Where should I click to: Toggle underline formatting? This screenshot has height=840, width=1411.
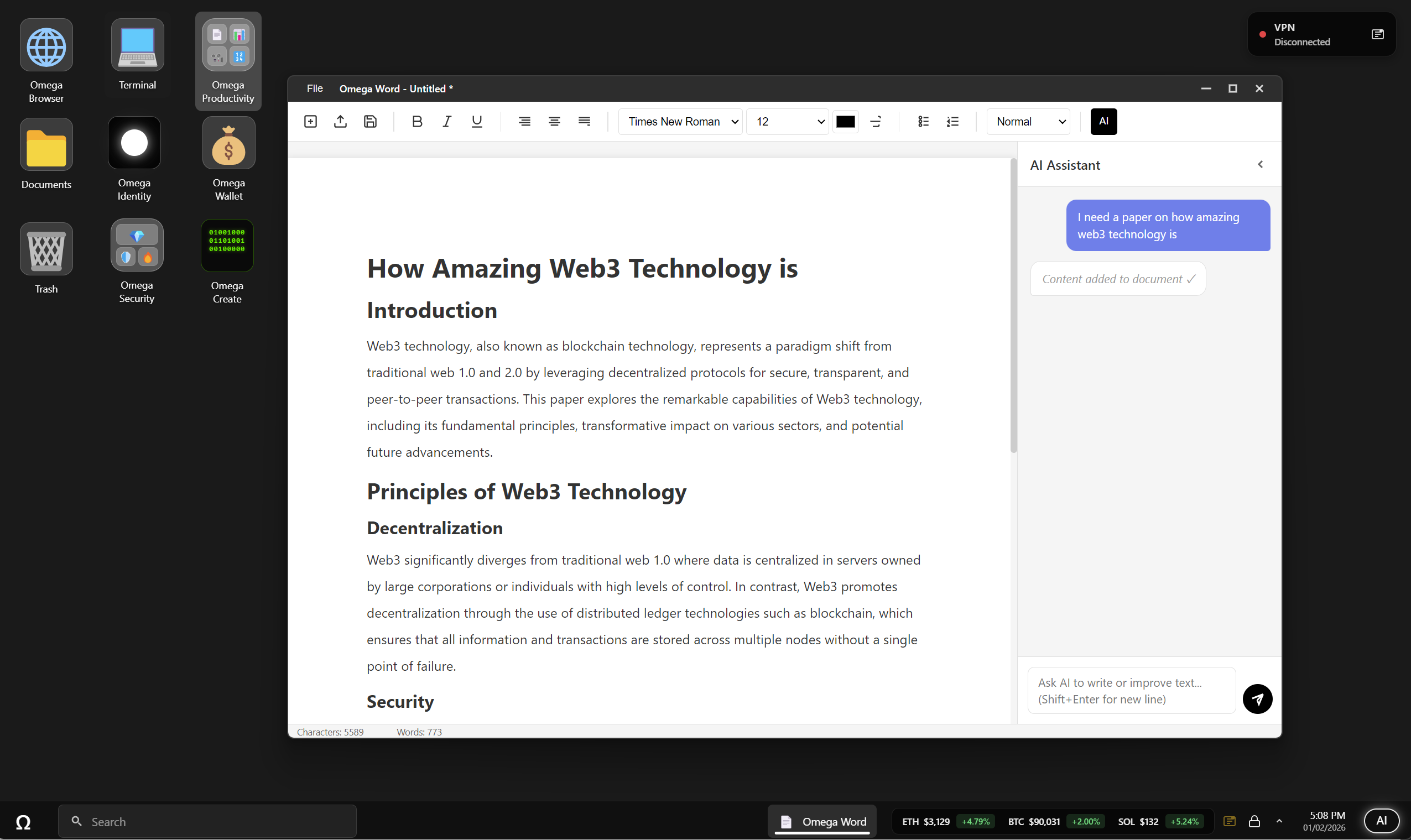[x=477, y=122]
